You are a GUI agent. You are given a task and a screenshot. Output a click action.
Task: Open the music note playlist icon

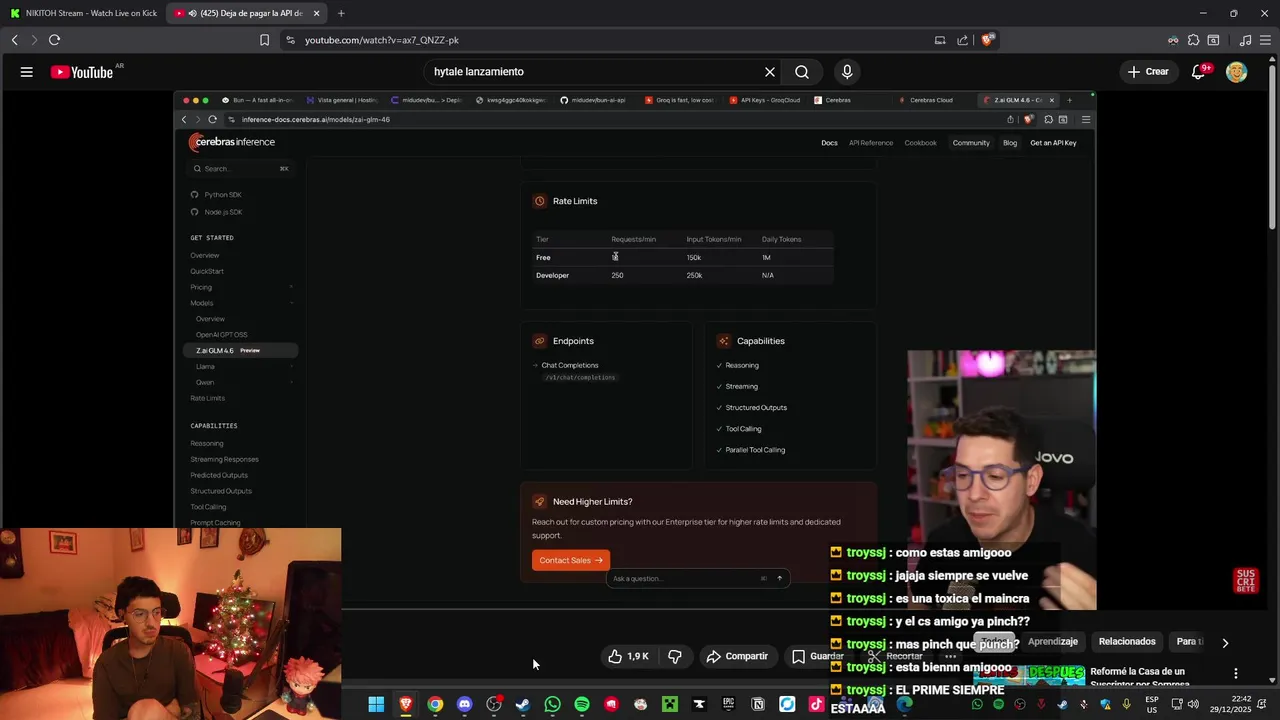click(1245, 40)
